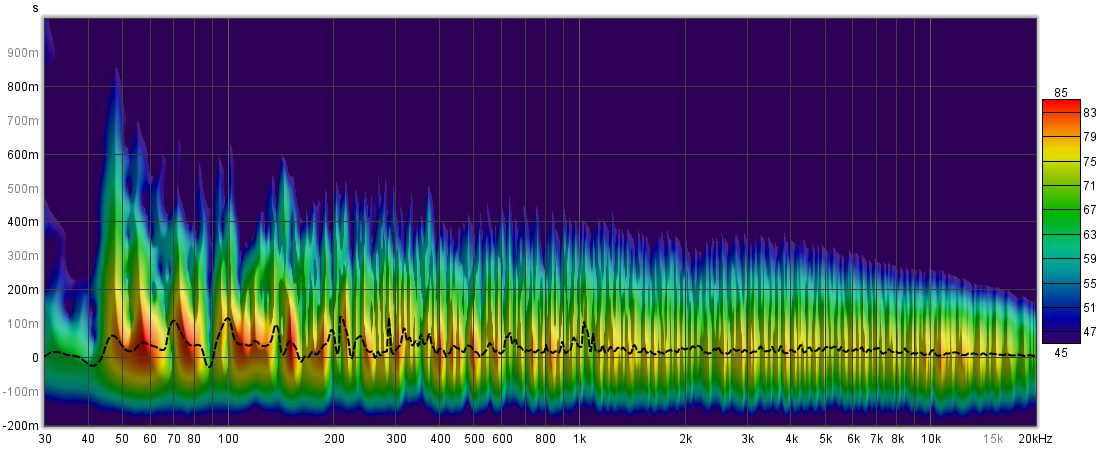Click the 500m time axis label
Screen dimensions: 1113x451
click(x=23, y=188)
